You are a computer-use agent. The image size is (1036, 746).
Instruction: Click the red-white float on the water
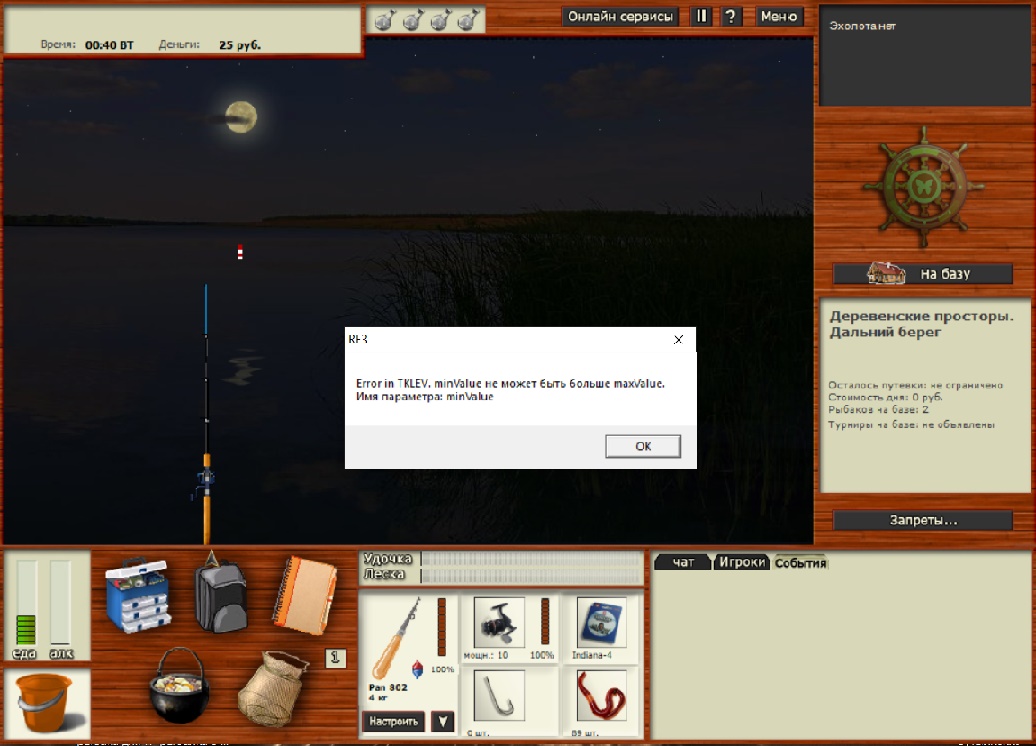tap(240, 252)
